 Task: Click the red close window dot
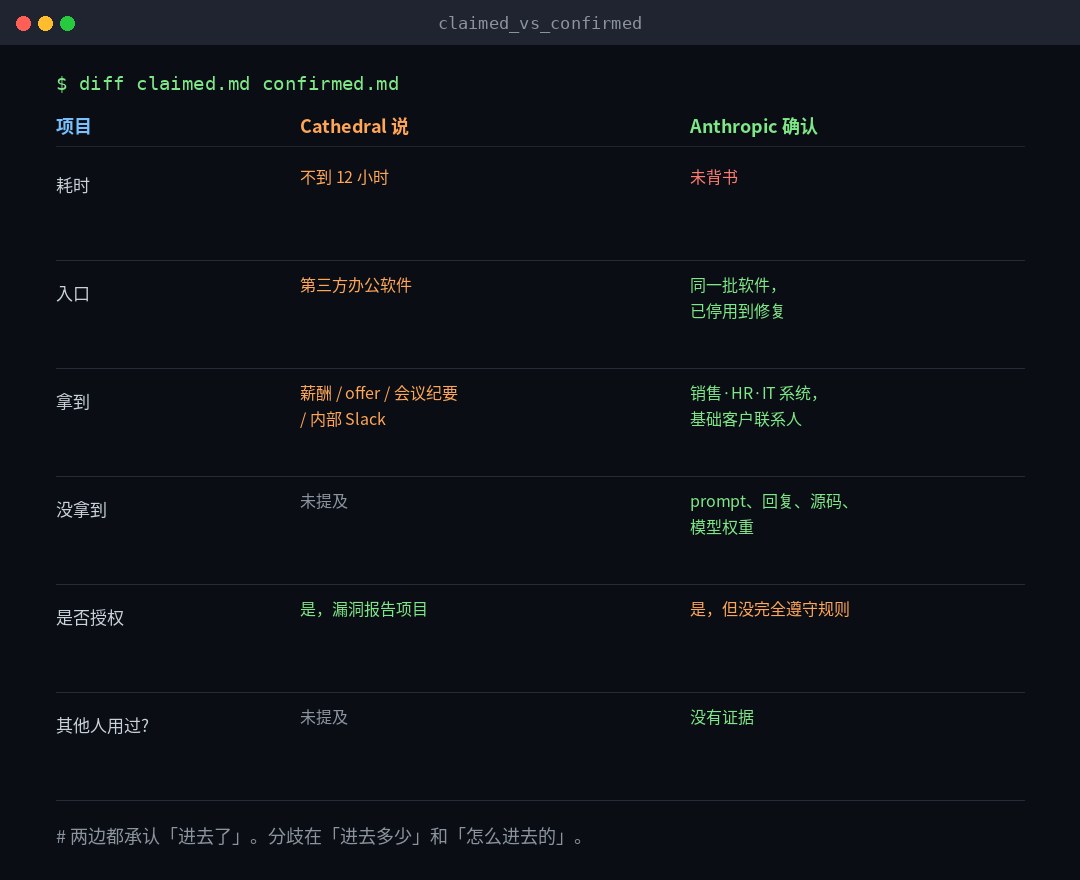coord(23,23)
